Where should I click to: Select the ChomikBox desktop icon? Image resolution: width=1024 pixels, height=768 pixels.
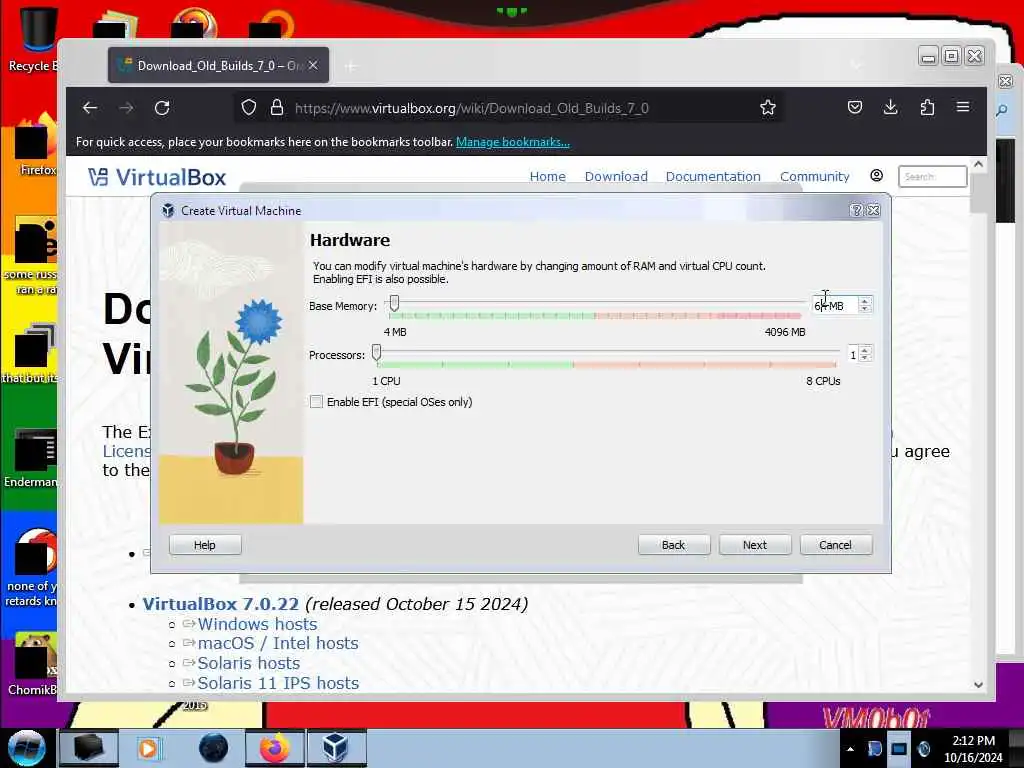click(31, 665)
